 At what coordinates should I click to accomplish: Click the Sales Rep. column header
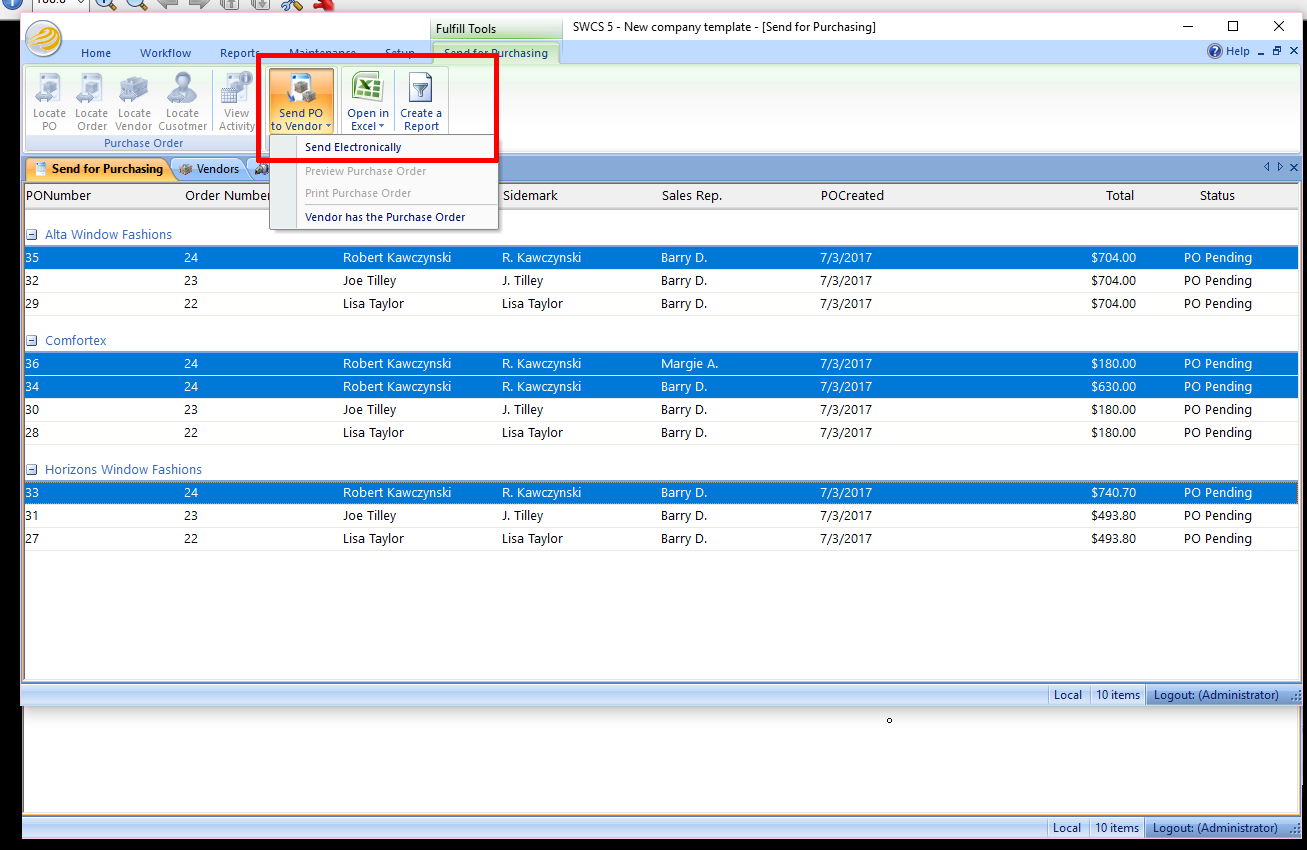[x=692, y=196]
